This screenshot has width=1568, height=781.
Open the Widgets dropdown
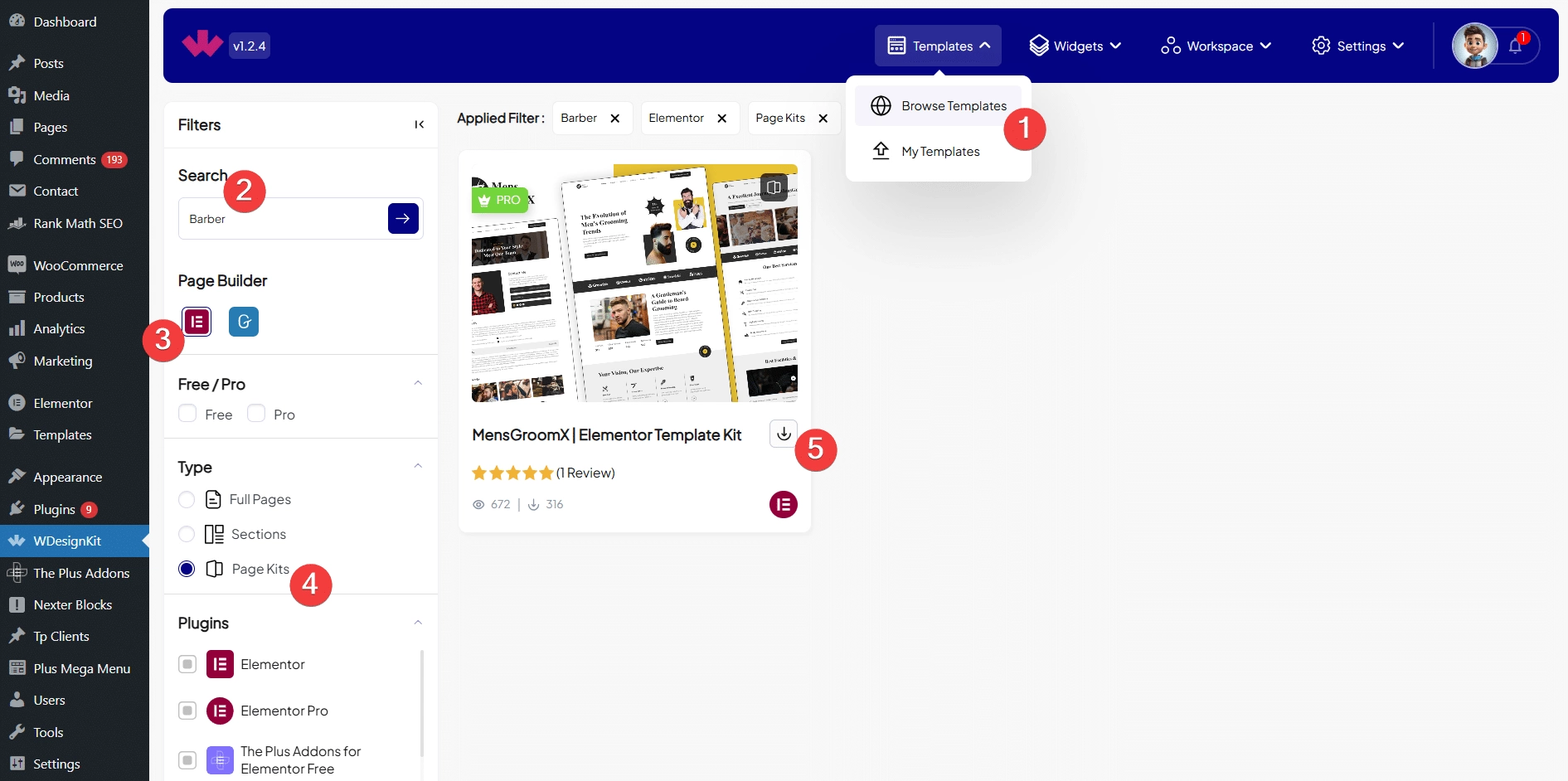pos(1075,46)
